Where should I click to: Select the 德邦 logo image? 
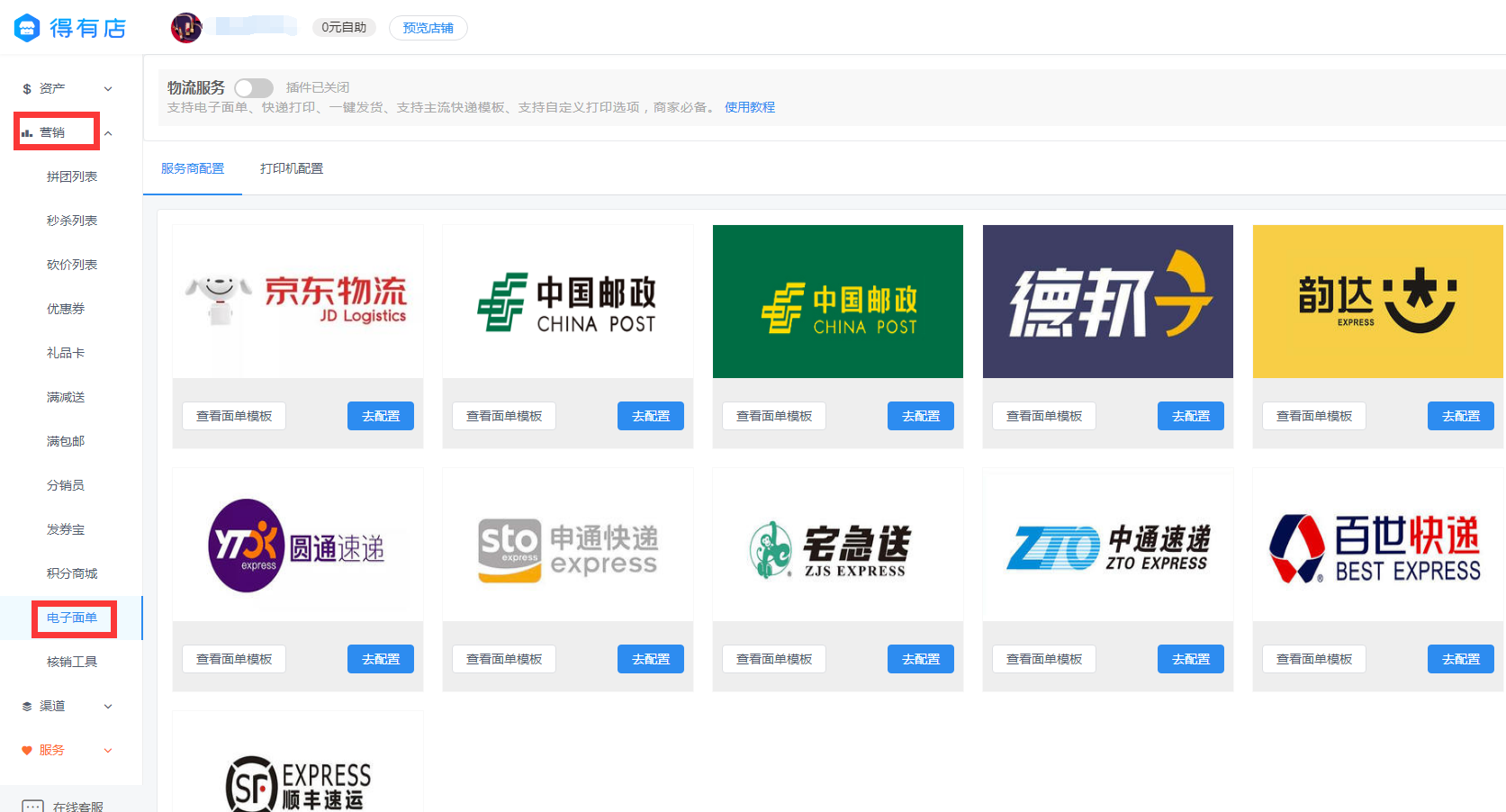point(1108,302)
